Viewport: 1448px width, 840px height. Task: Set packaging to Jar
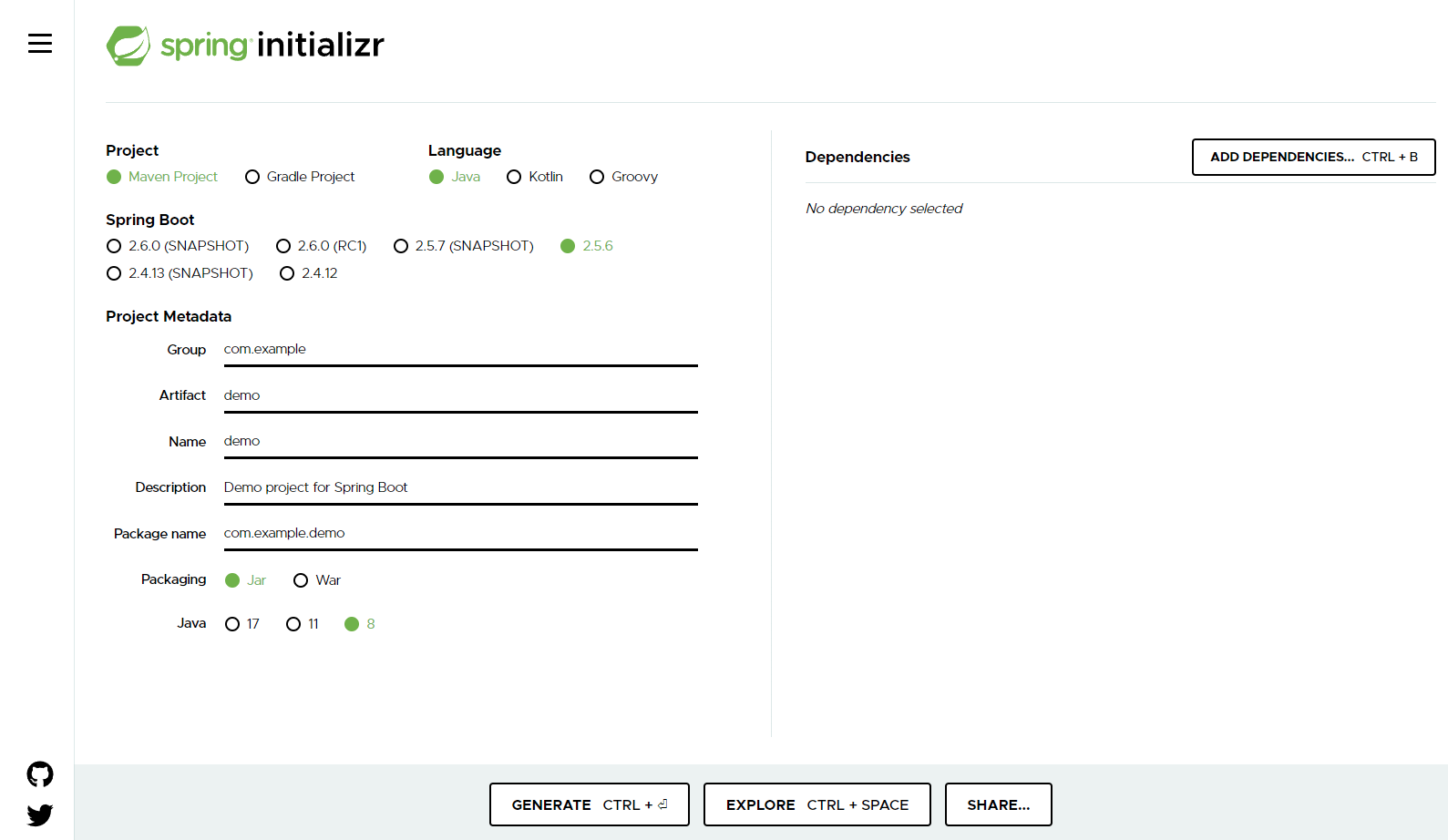point(245,580)
